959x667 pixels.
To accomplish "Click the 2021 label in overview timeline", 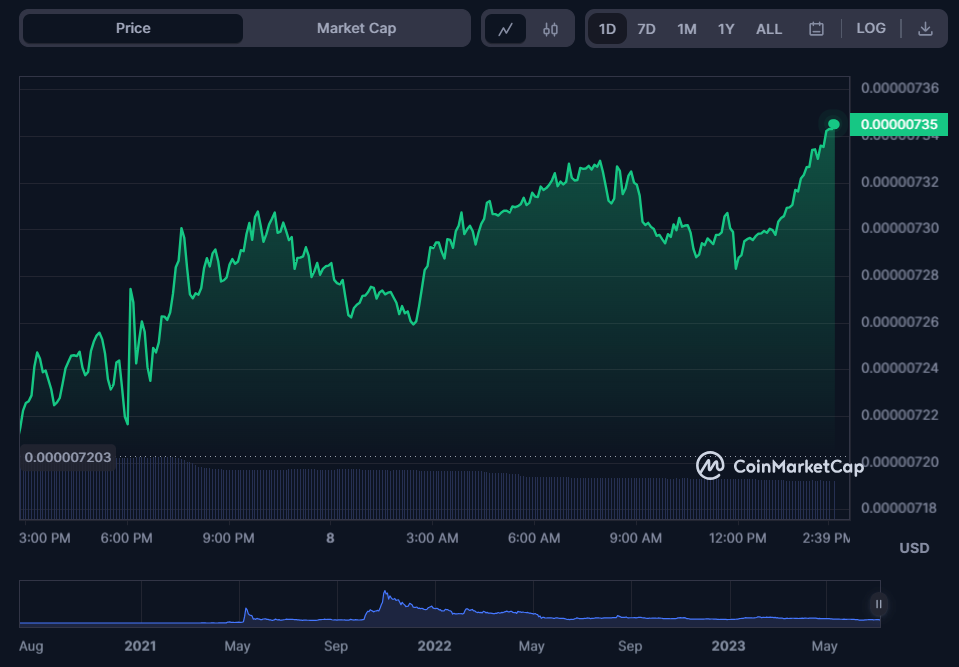I will pos(140,646).
